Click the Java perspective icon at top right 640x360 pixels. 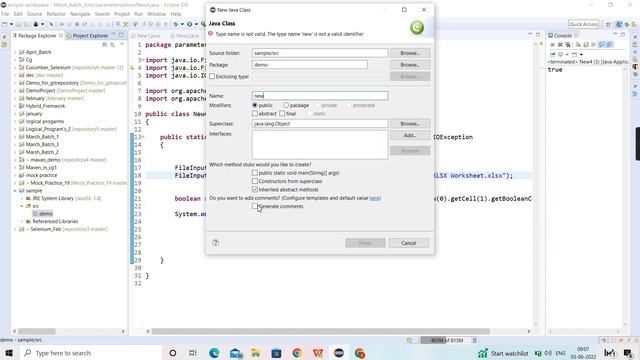coord(619,24)
